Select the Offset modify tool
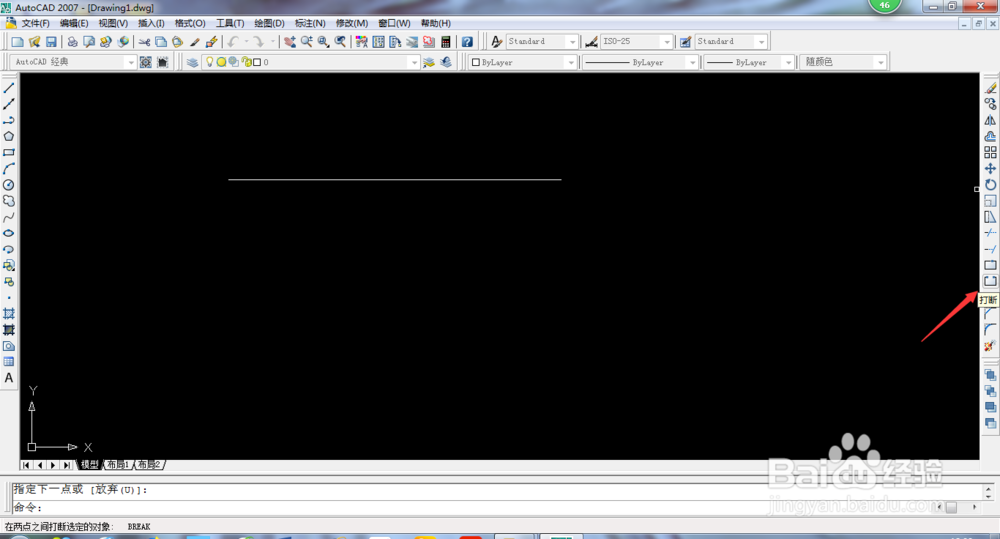This screenshot has width=1000, height=539. 990,137
